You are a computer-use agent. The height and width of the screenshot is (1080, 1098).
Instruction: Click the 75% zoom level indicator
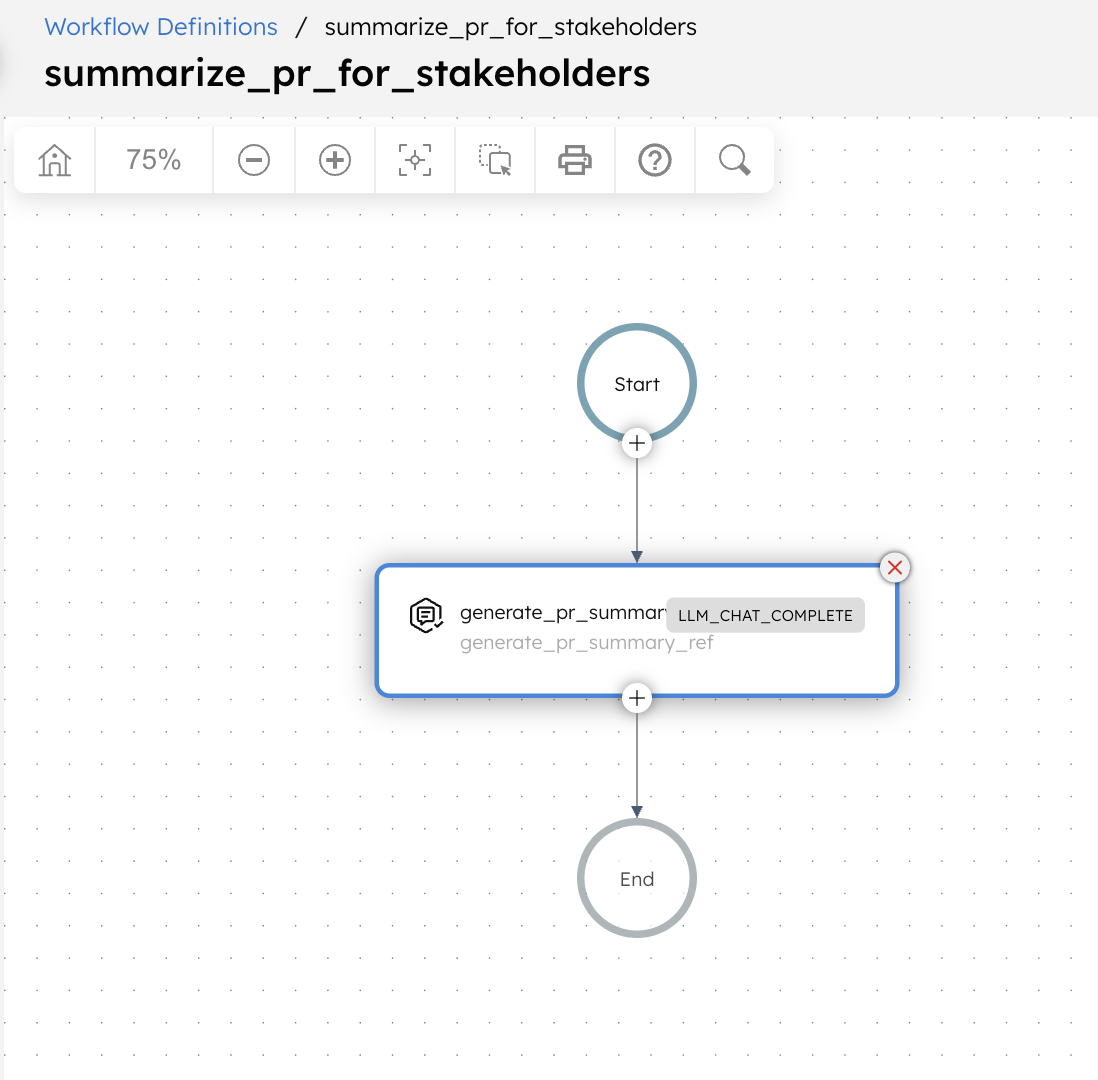[x=153, y=159]
